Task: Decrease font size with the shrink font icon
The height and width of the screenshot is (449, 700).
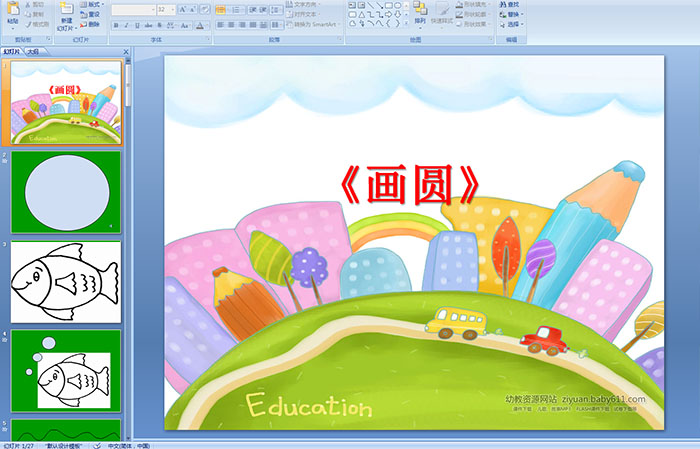Action: (192, 9)
